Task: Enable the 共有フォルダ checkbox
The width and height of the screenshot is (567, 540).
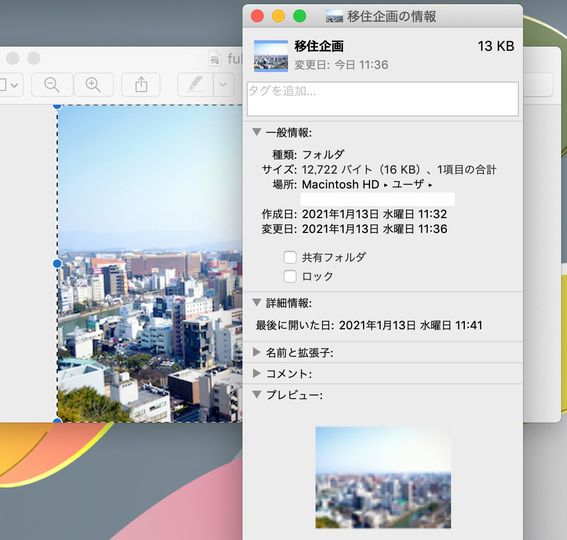Action: (x=290, y=258)
